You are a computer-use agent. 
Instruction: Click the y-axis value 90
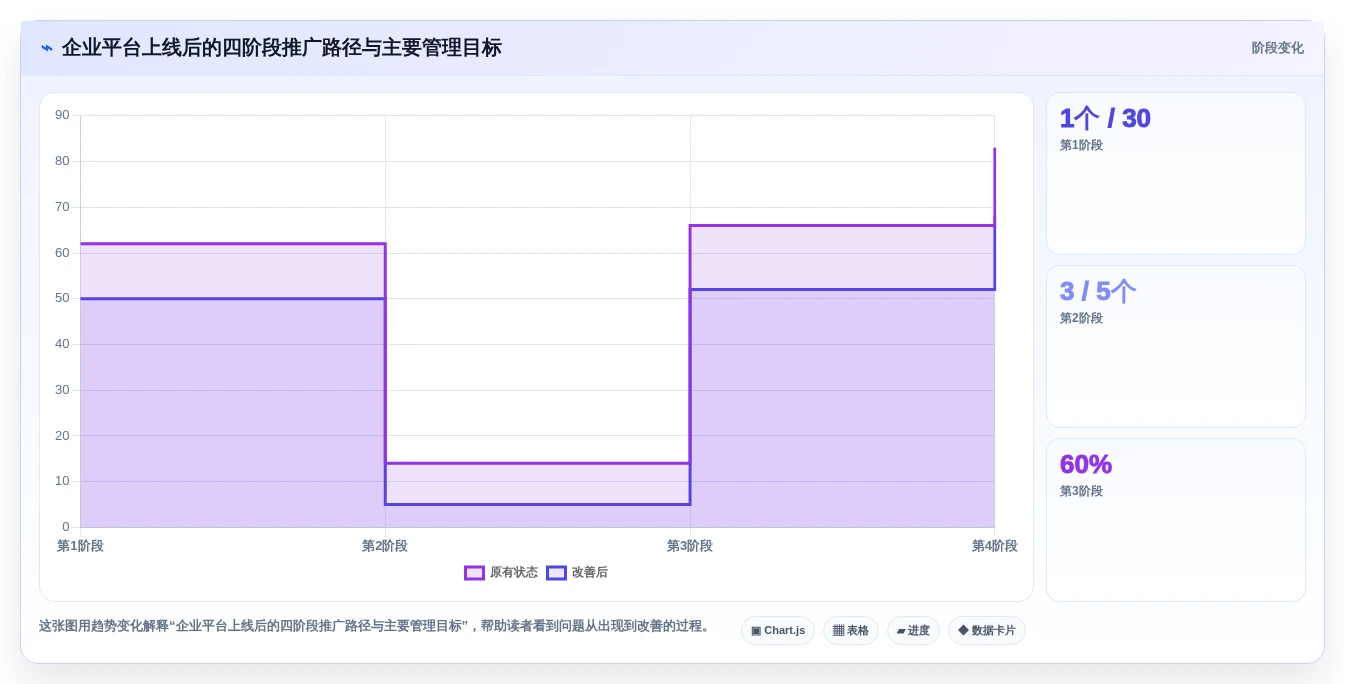click(62, 115)
